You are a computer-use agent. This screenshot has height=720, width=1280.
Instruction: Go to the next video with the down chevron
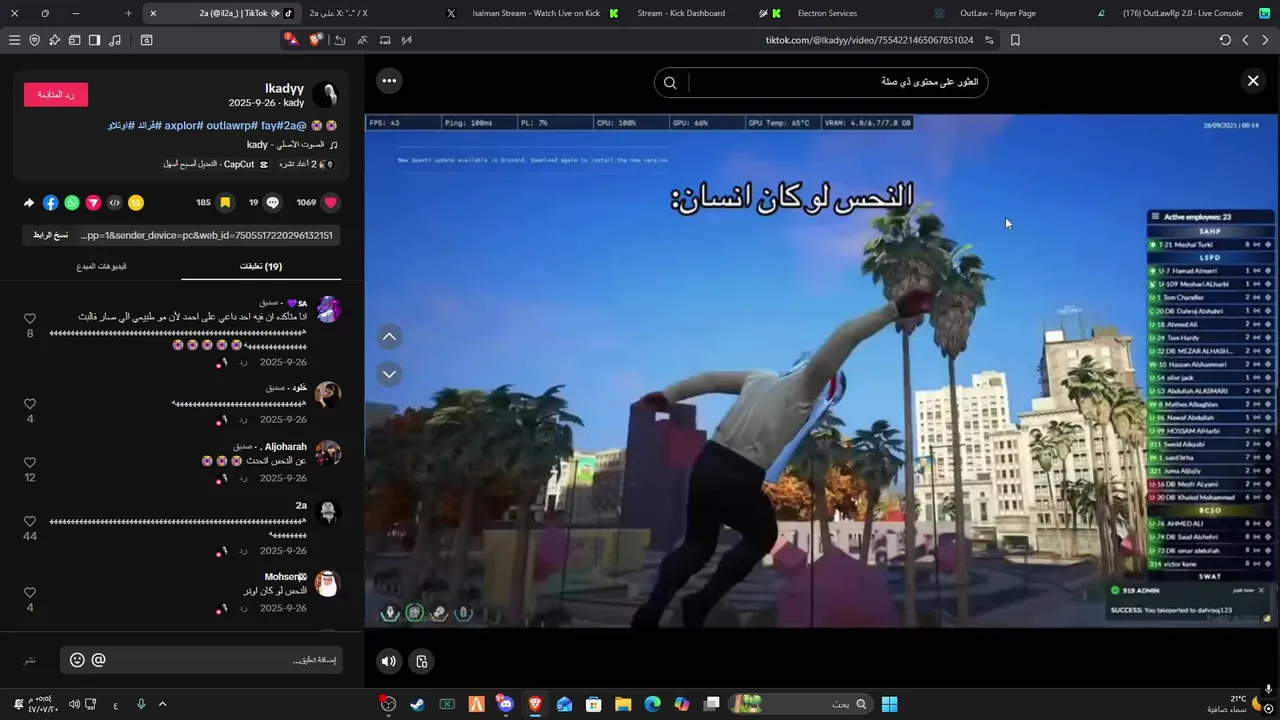[x=389, y=374]
